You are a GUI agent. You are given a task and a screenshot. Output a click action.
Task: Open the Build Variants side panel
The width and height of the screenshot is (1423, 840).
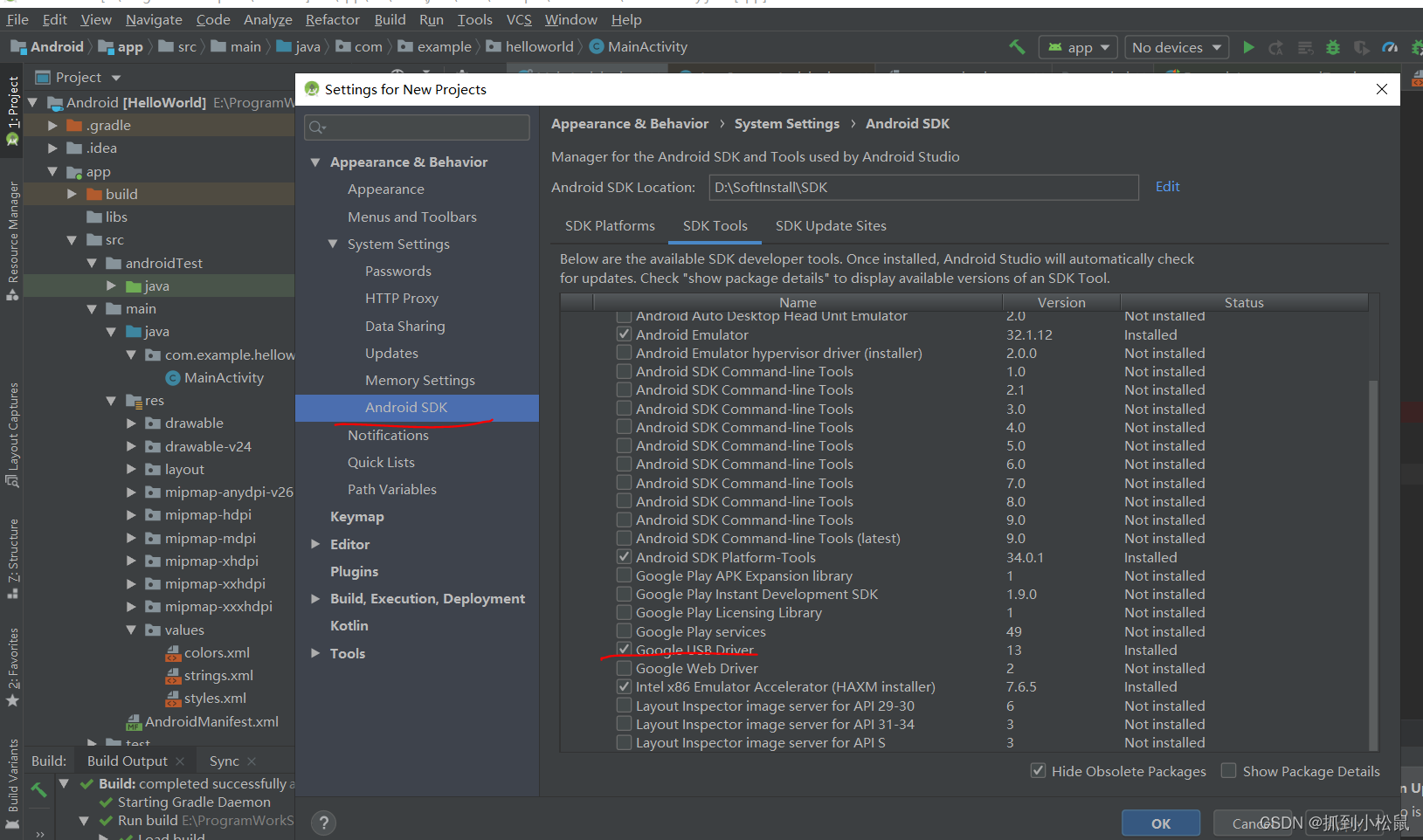click(12, 784)
